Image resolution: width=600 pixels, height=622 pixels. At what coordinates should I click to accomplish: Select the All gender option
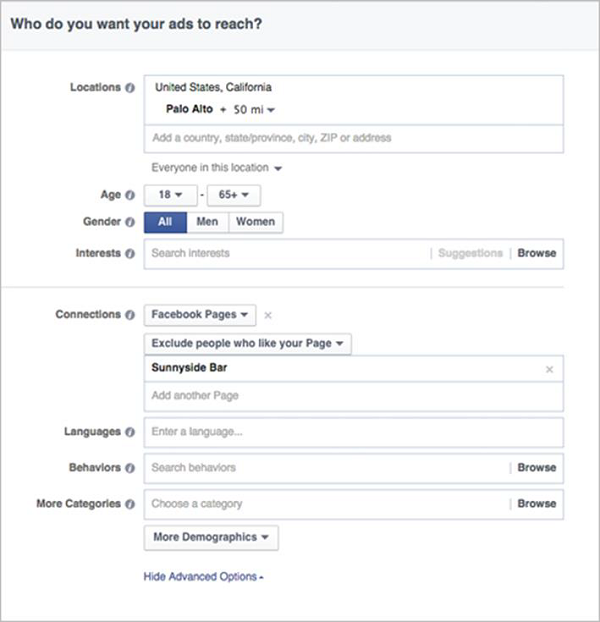(166, 222)
